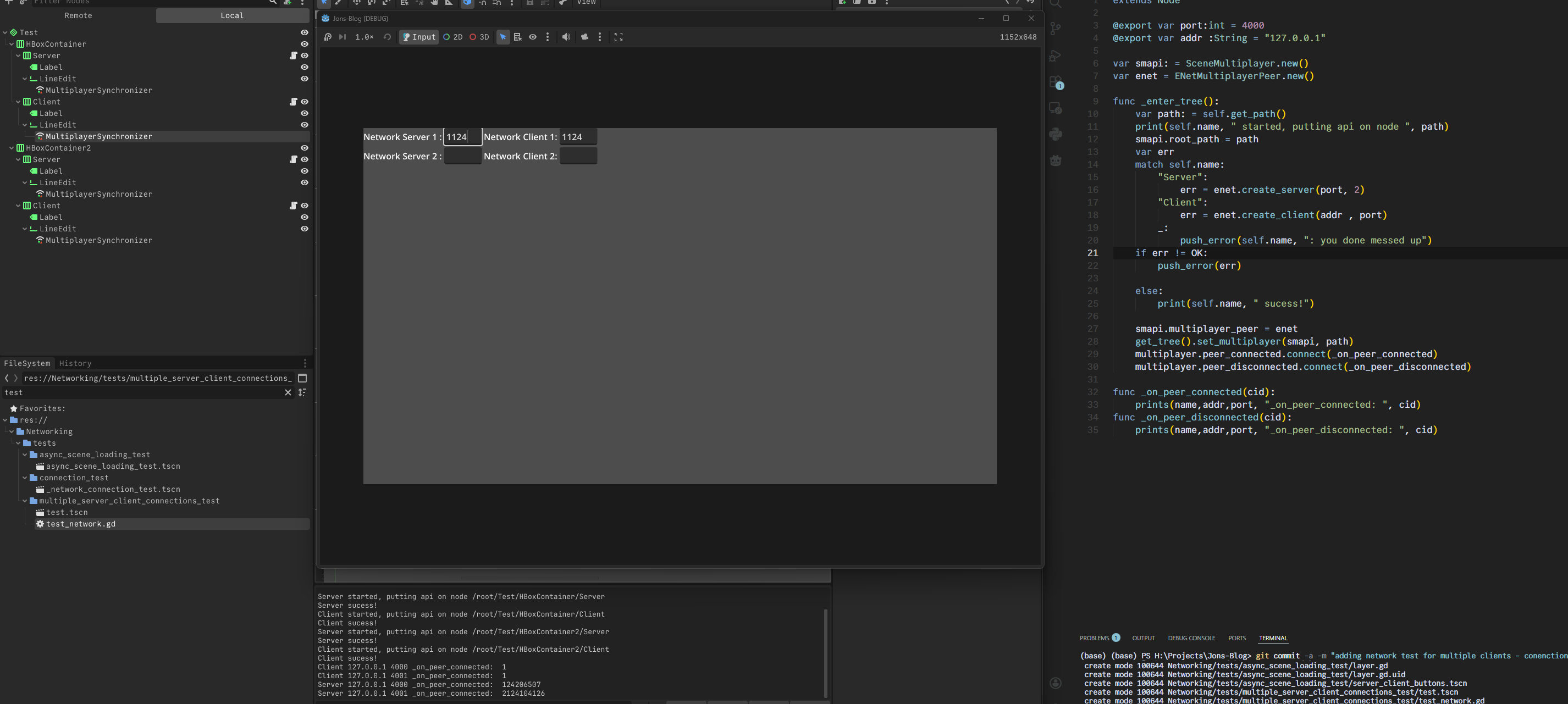Open the DEBUG CONSOLE panel tab
The image size is (1568, 704).
pos(1191,638)
